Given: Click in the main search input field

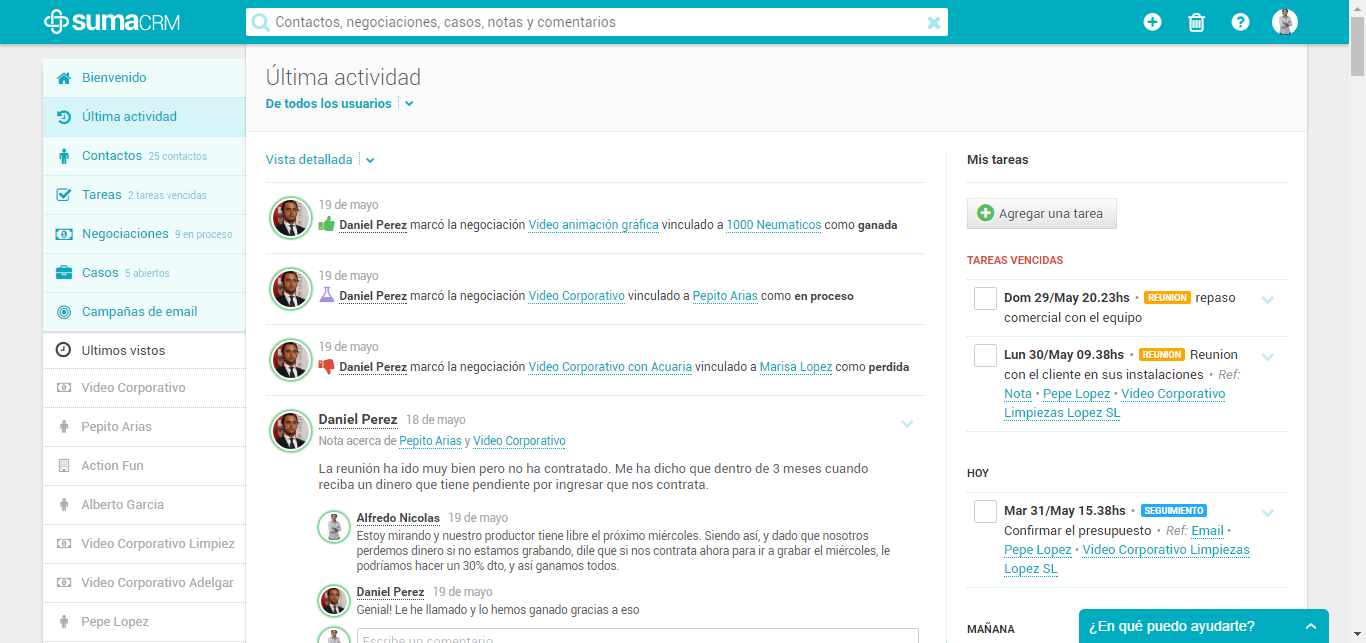Looking at the screenshot, I should click(x=596, y=22).
